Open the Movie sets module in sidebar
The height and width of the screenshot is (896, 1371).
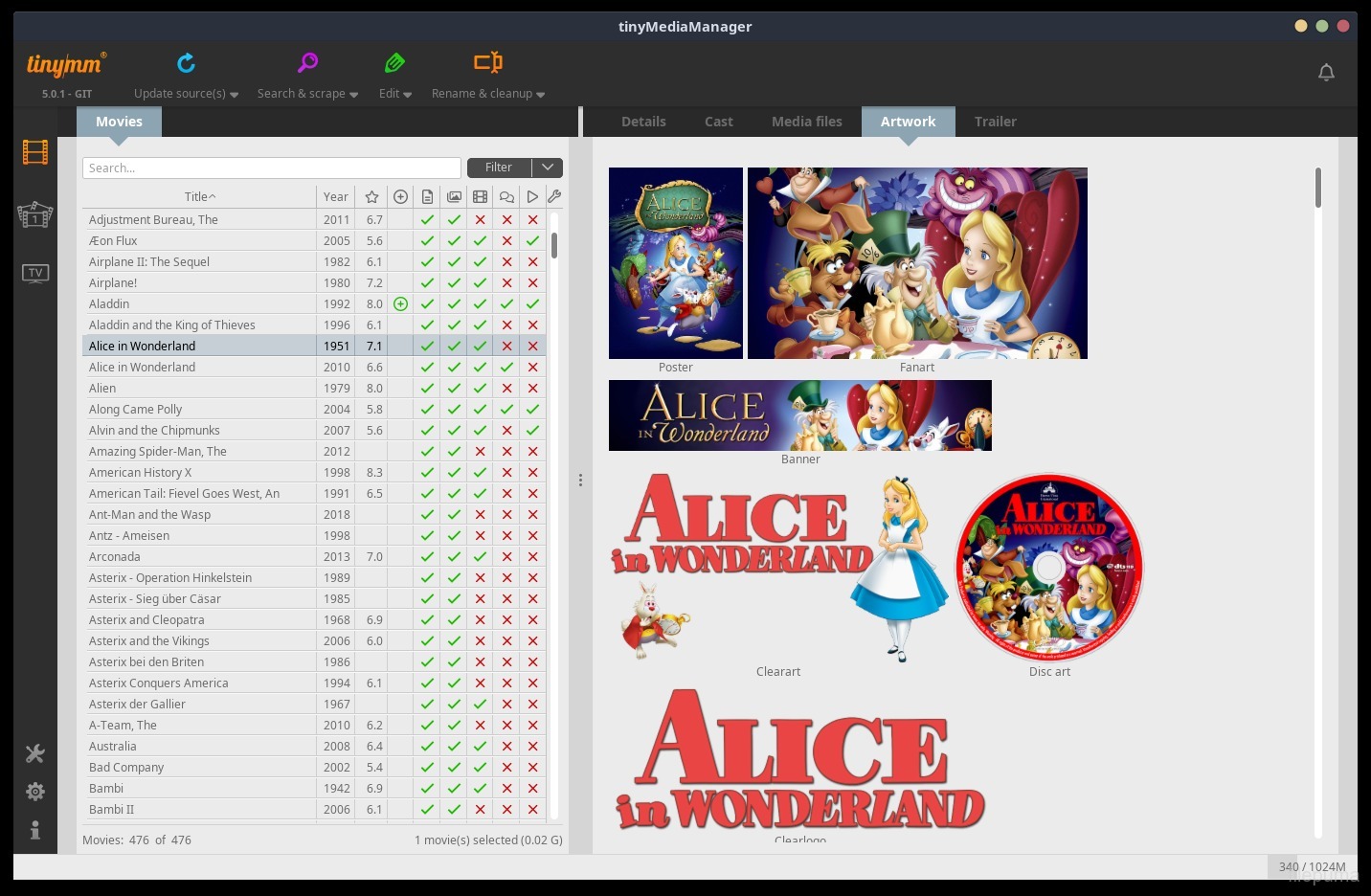coord(35,214)
